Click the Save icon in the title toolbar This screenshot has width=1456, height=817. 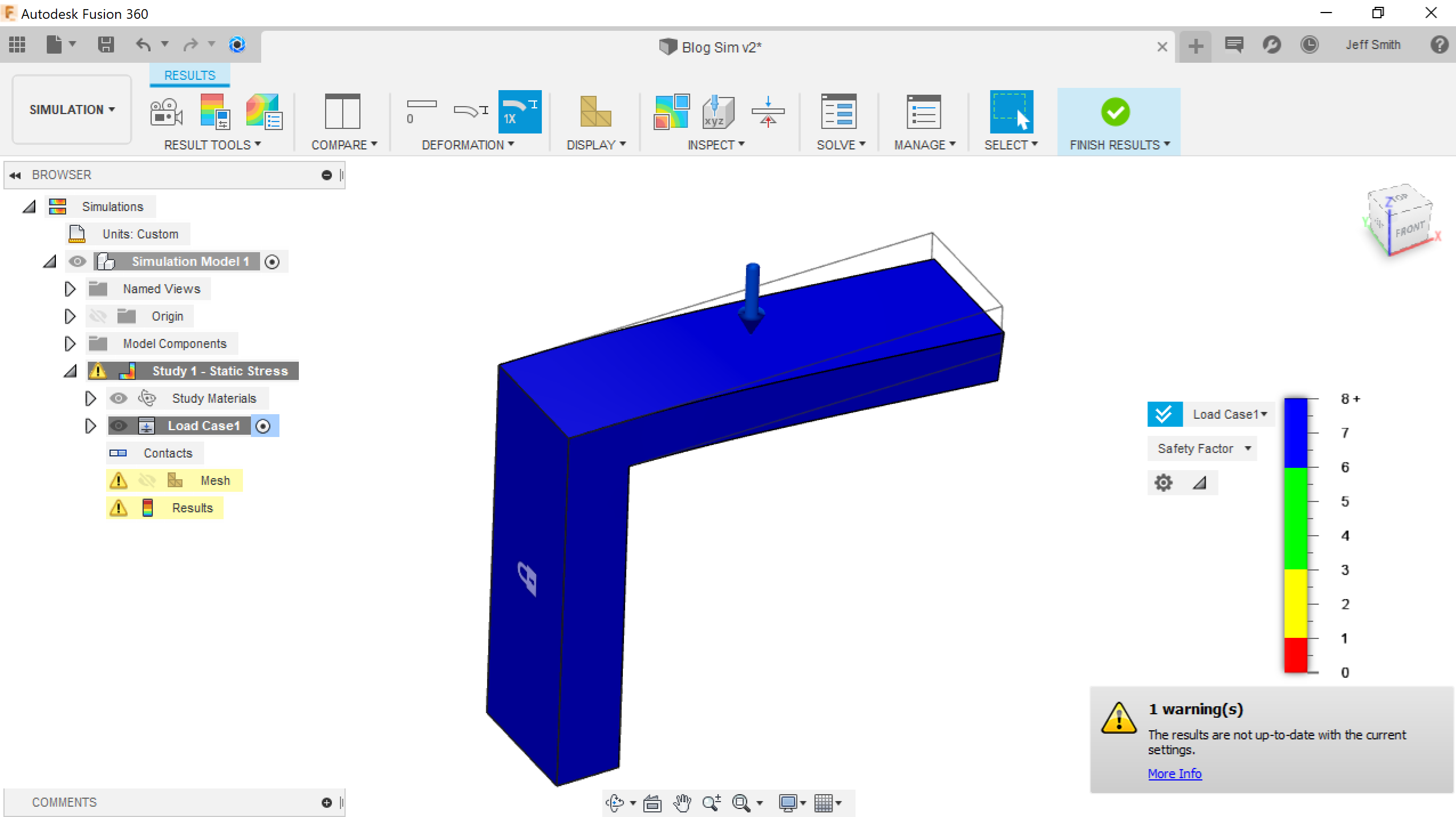(106, 45)
